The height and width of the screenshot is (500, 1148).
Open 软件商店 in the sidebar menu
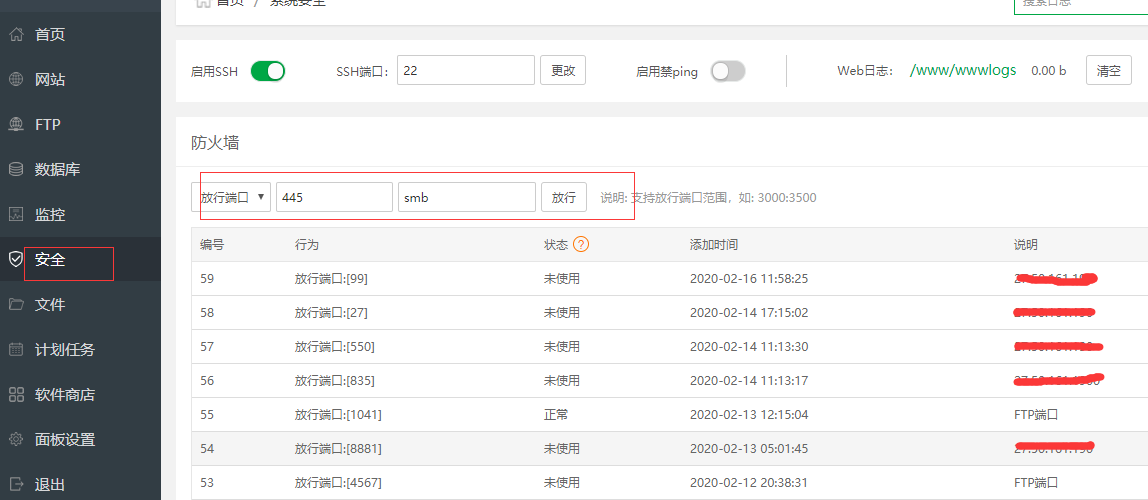pyautogui.click(x=64, y=395)
